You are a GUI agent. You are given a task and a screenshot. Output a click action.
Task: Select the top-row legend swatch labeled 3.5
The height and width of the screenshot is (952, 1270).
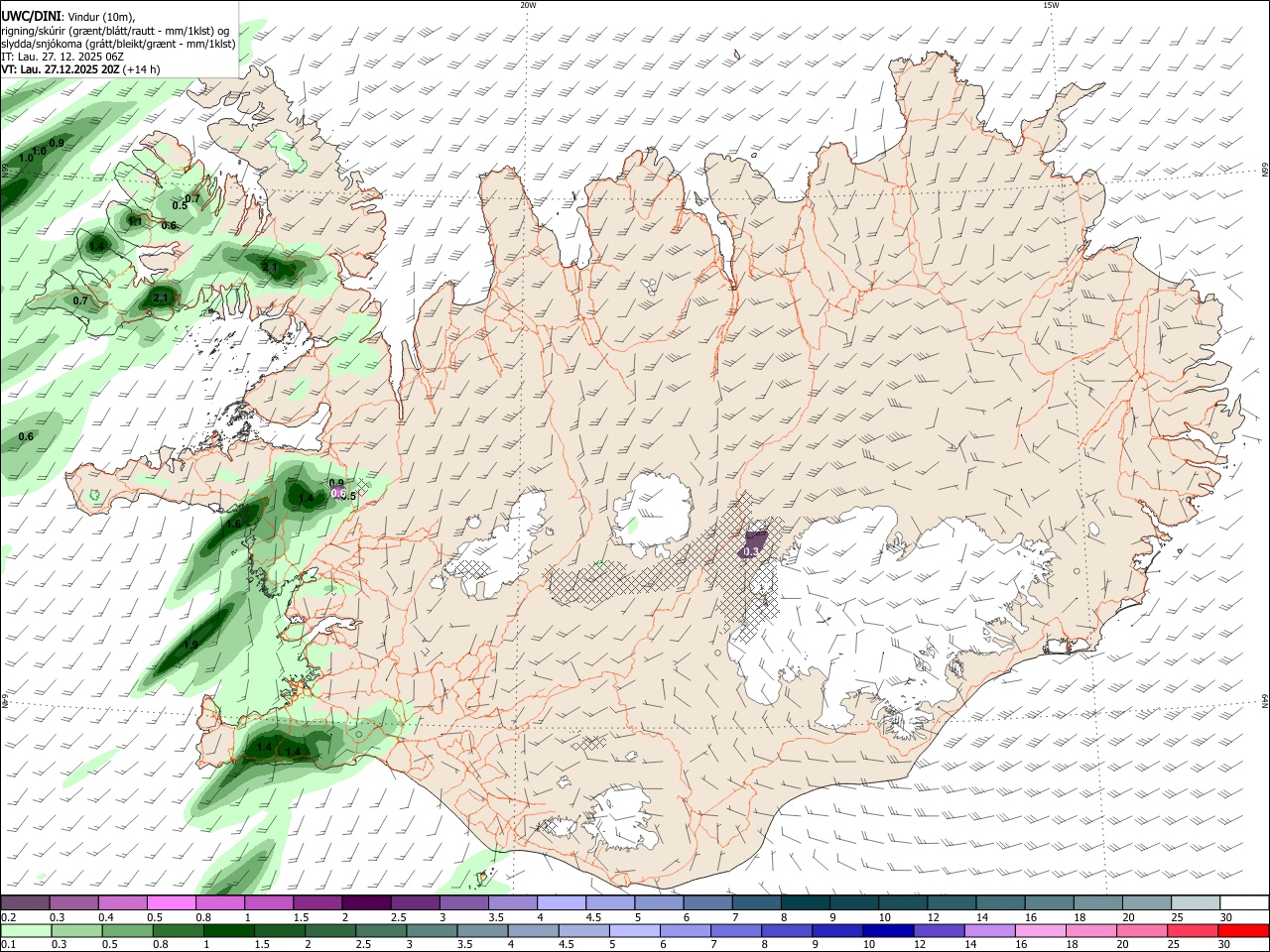click(513, 902)
